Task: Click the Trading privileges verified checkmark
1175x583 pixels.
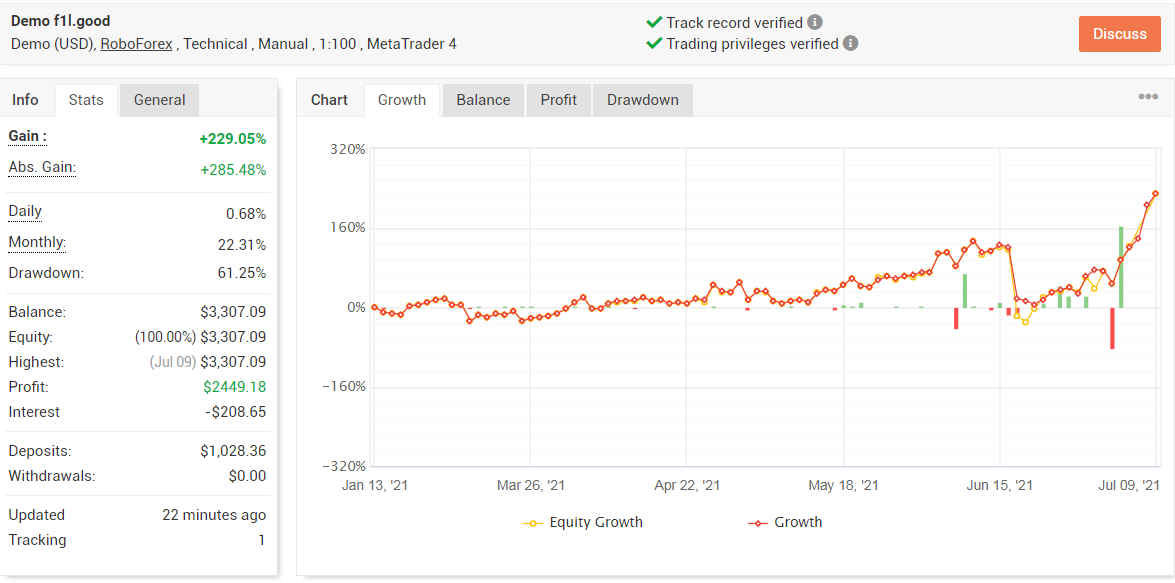Action: [x=654, y=43]
